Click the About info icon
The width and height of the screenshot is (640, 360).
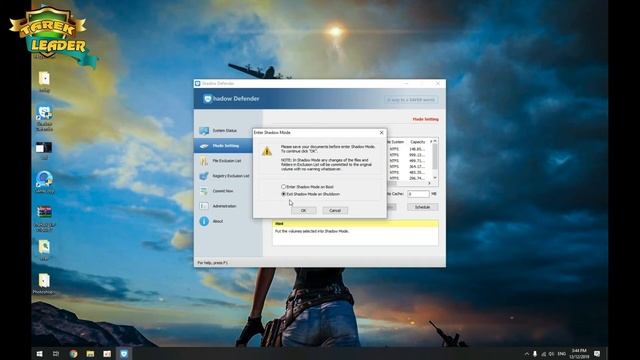click(204, 221)
